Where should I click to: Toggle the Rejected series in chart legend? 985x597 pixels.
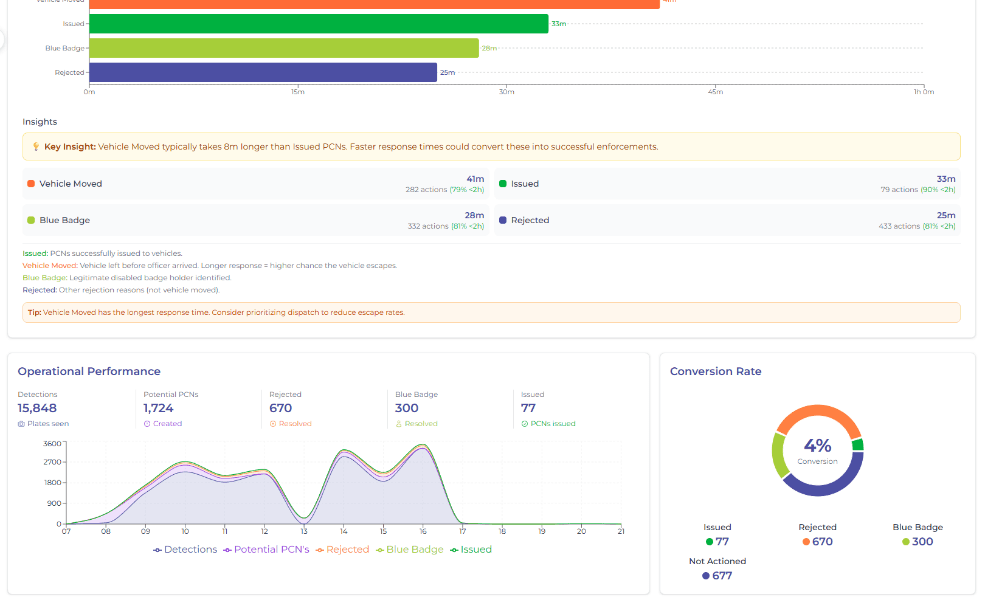pos(342,550)
